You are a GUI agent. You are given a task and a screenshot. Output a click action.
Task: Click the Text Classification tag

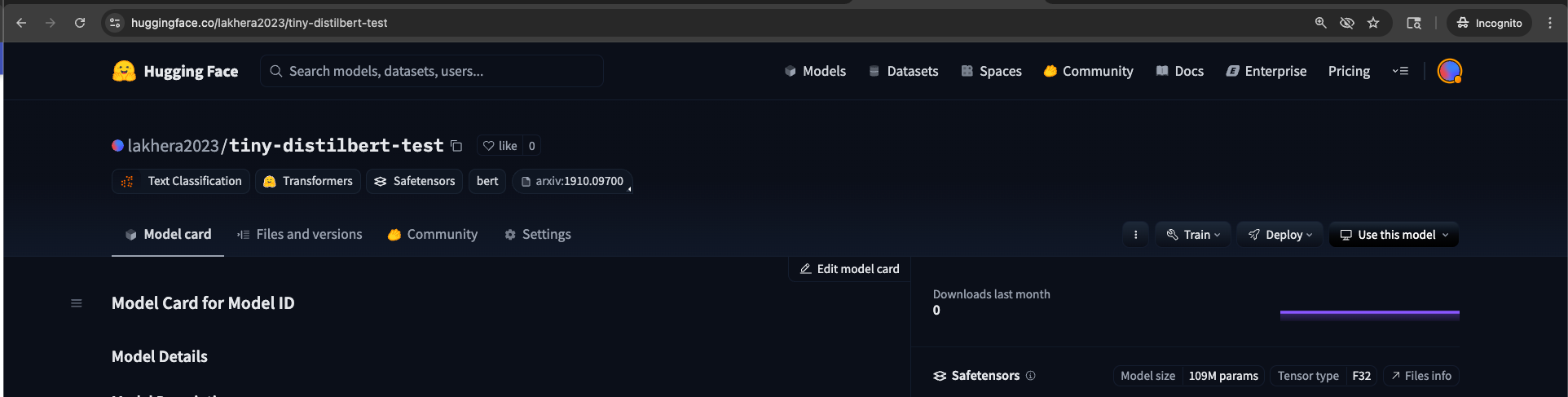coord(181,181)
